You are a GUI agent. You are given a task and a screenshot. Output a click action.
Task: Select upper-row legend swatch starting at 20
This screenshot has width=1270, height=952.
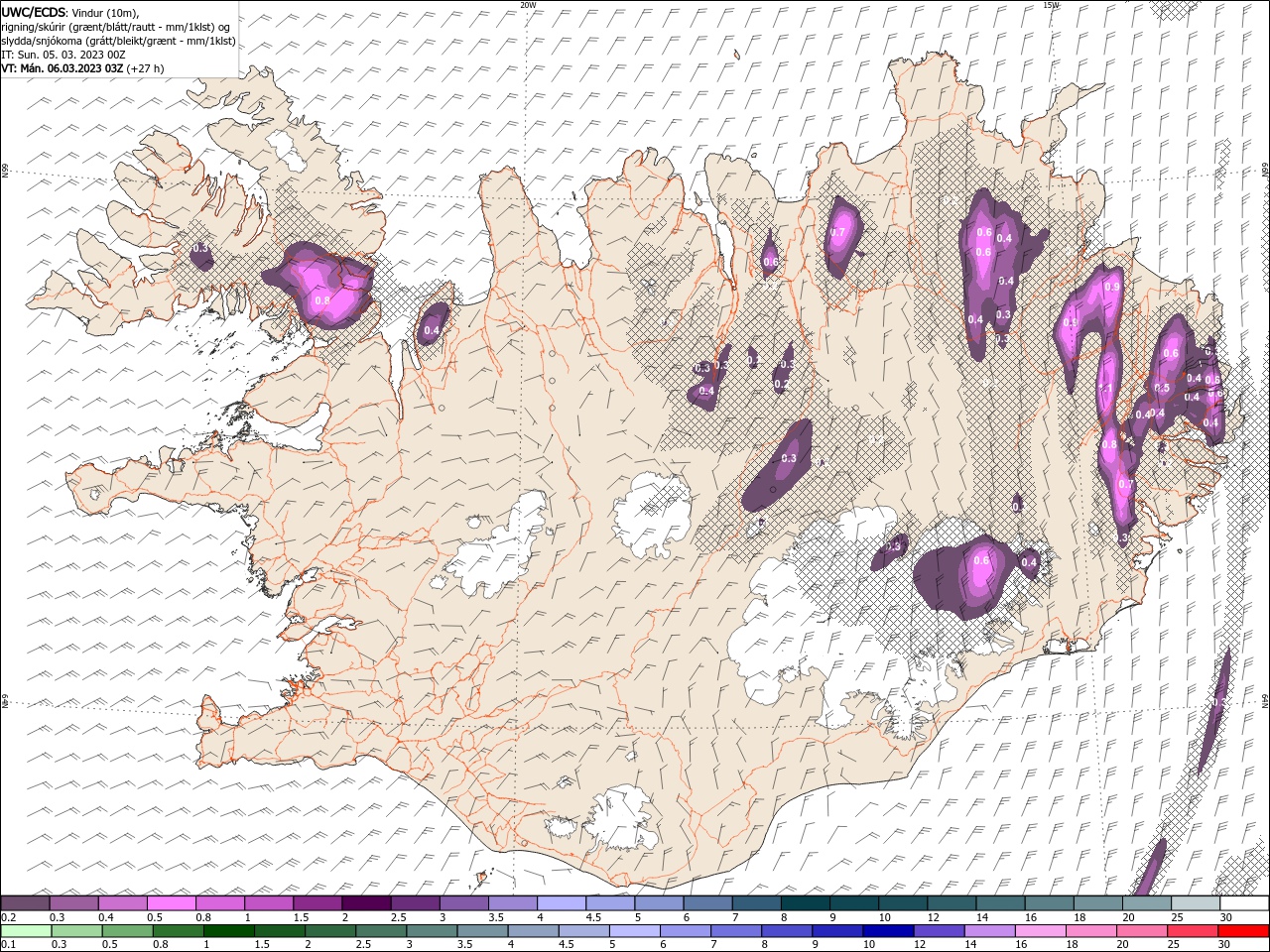1145,903
